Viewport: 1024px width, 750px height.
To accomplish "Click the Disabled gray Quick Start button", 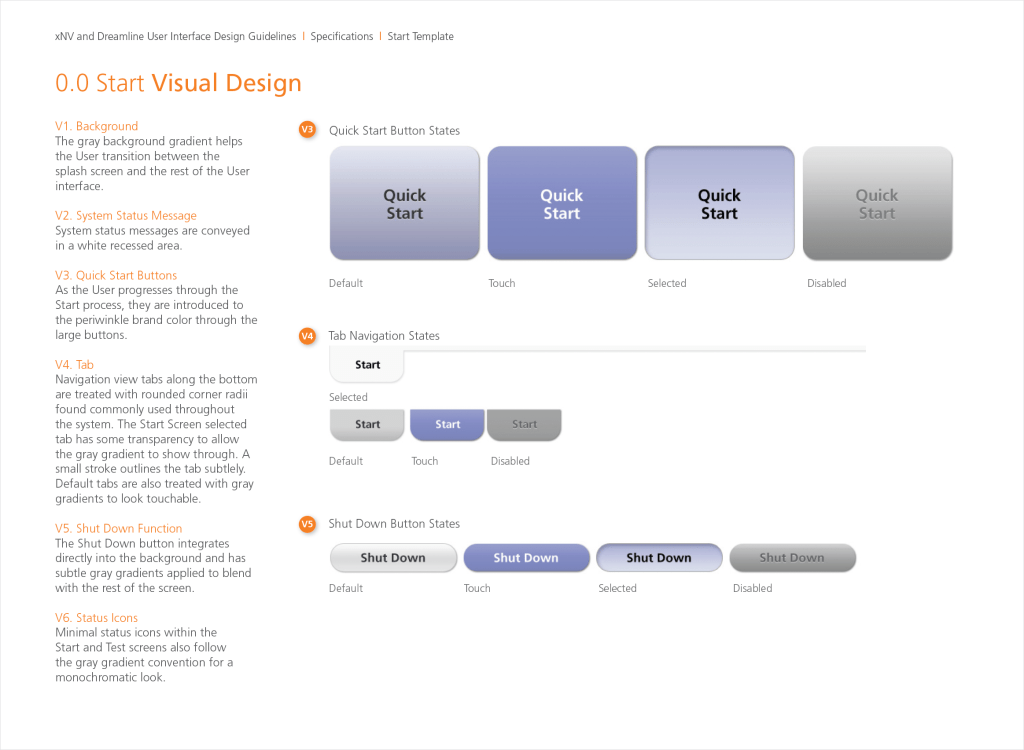I will (877, 204).
